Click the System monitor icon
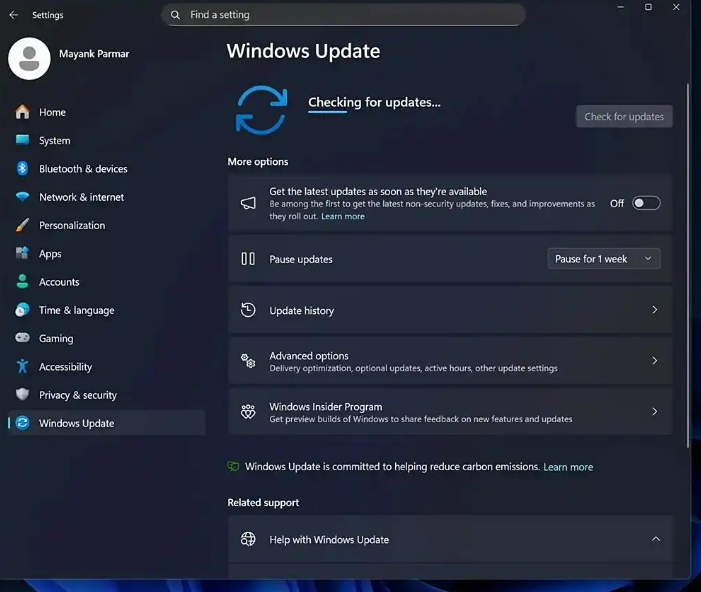 (22, 140)
